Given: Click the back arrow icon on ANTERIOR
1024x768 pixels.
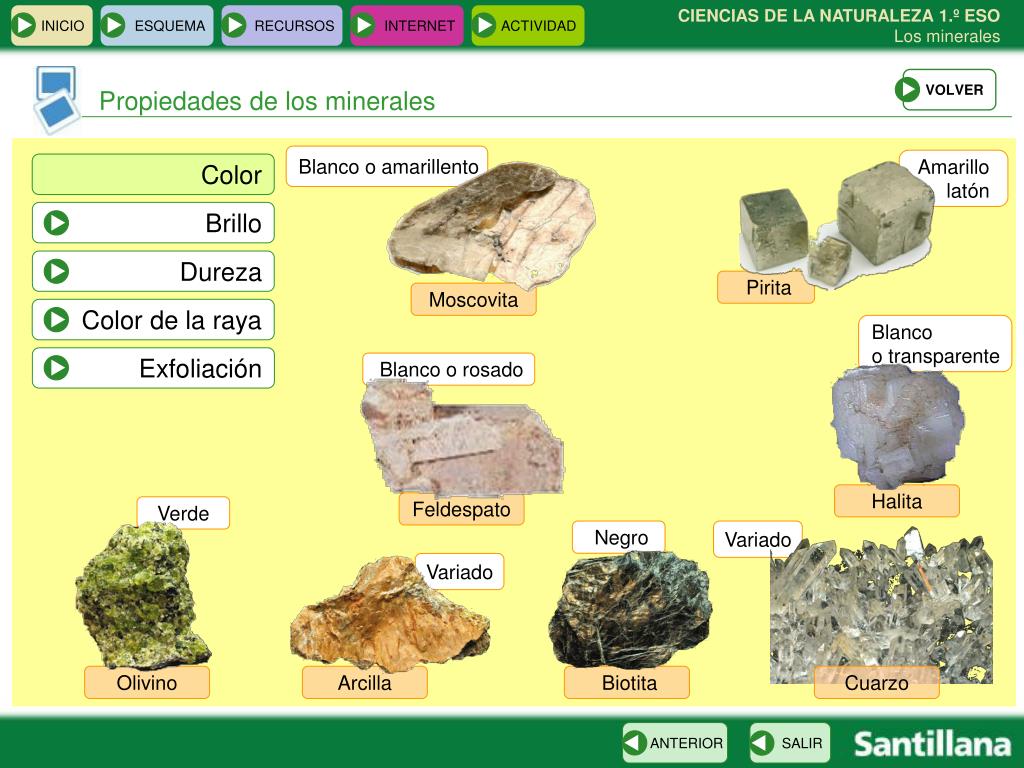Looking at the screenshot, I should [x=635, y=743].
